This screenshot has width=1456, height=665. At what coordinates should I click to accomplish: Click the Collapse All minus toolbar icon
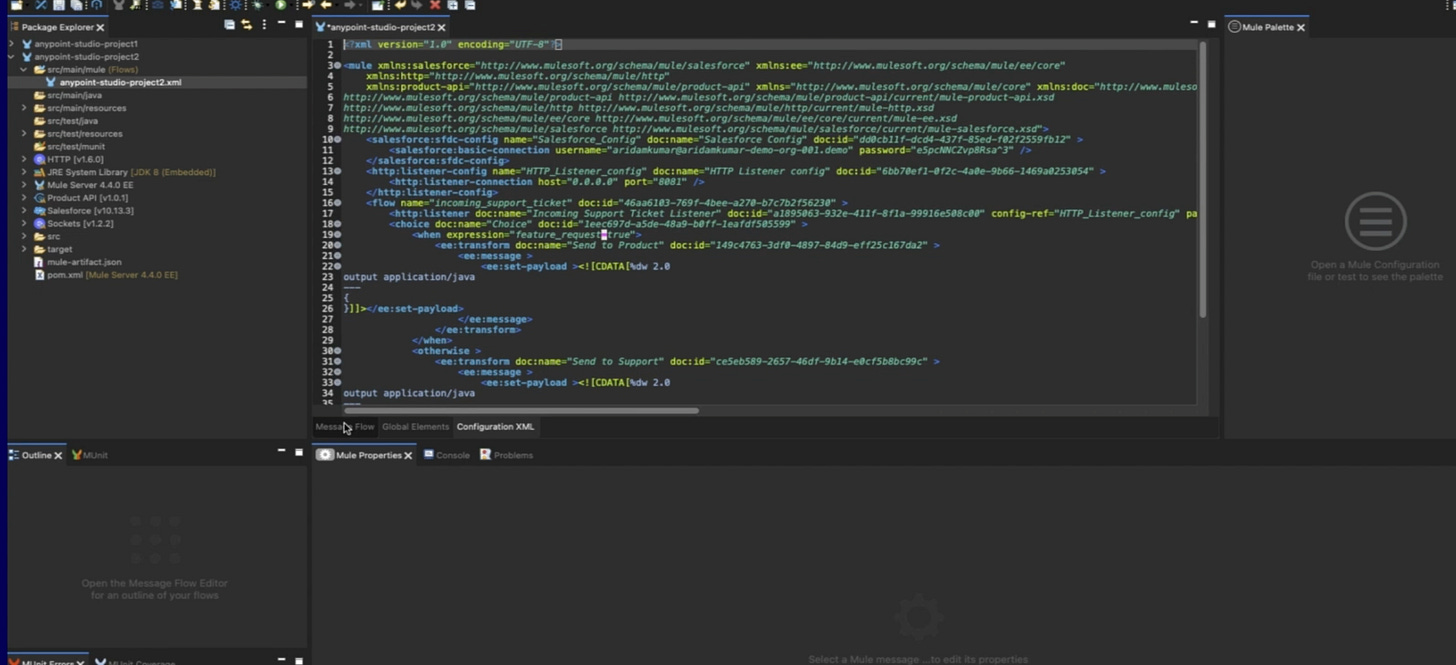pyautogui.click(x=469, y=5)
